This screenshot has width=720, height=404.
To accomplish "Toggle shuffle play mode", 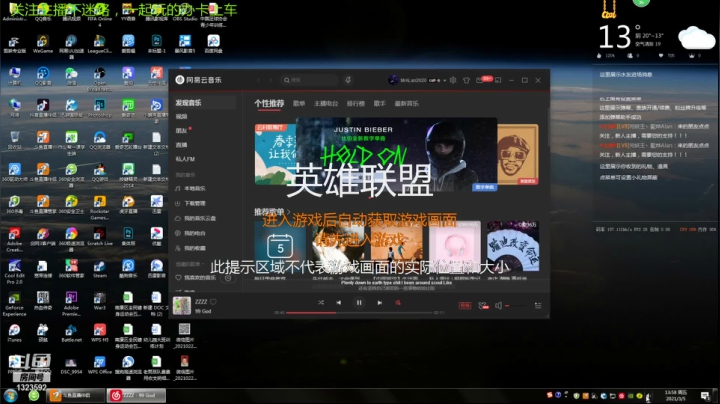I will pyautogui.click(x=321, y=303).
